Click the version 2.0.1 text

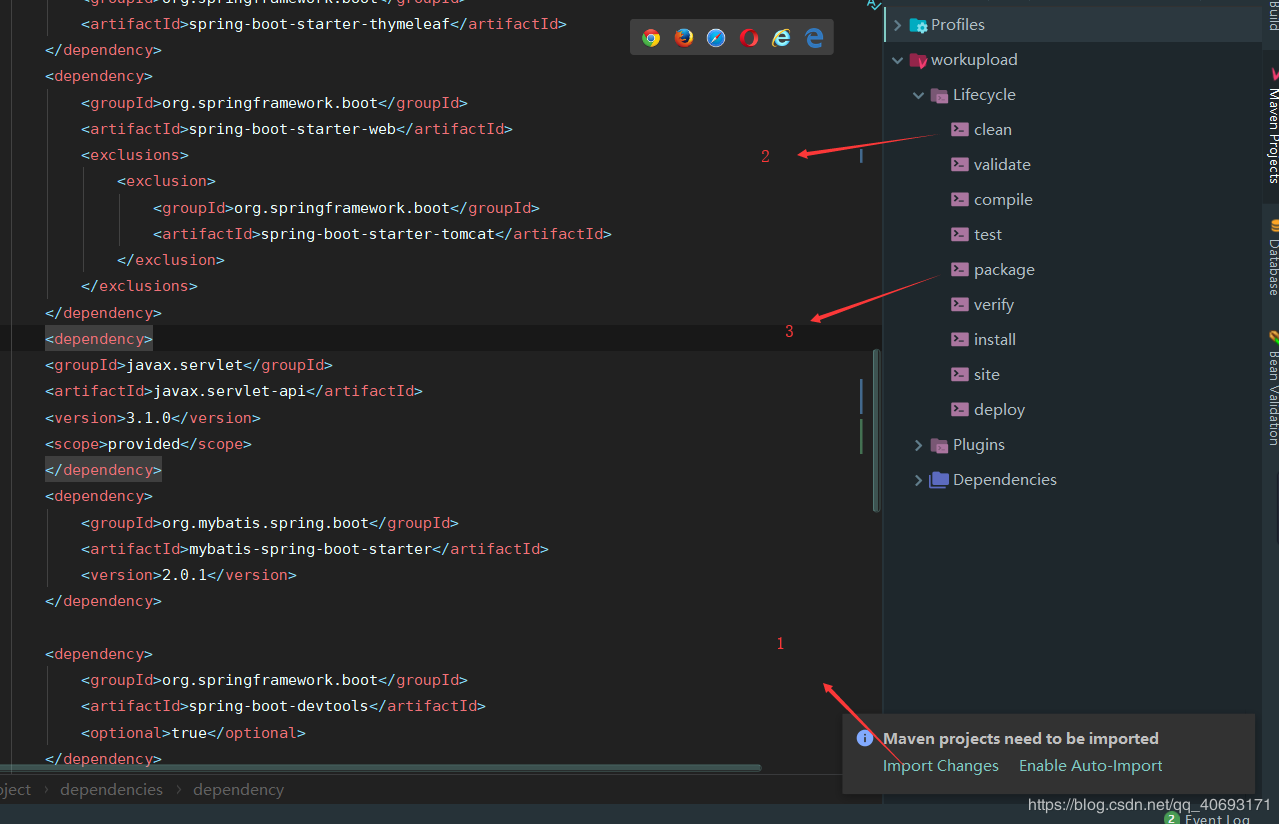point(184,575)
